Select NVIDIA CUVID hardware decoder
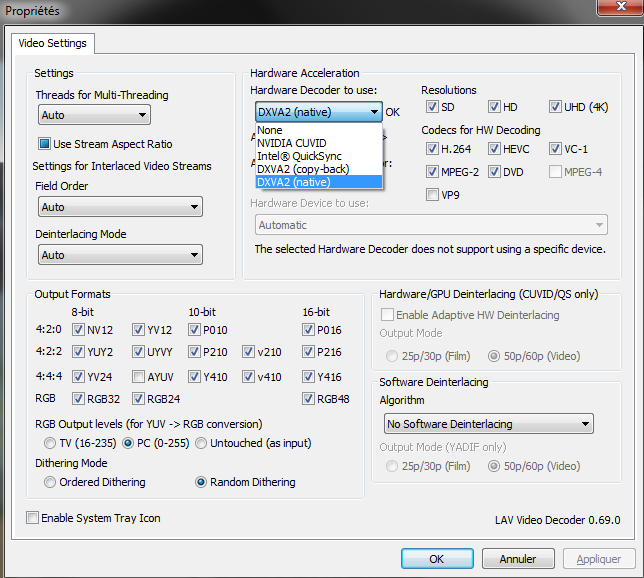The height and width of the screenshot is (578, 644). coord(319,143)
